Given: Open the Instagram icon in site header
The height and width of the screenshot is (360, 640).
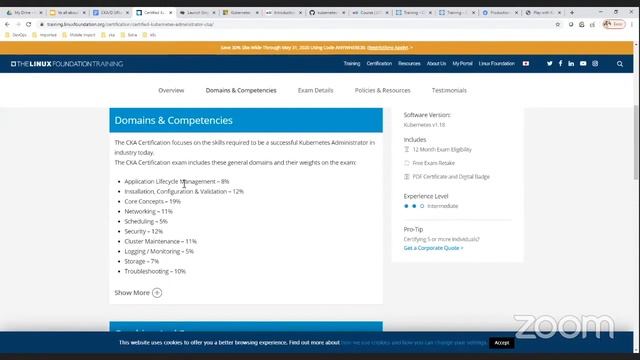Looking at the screenshot, I should pyautogui.click(x=595, y=64).
